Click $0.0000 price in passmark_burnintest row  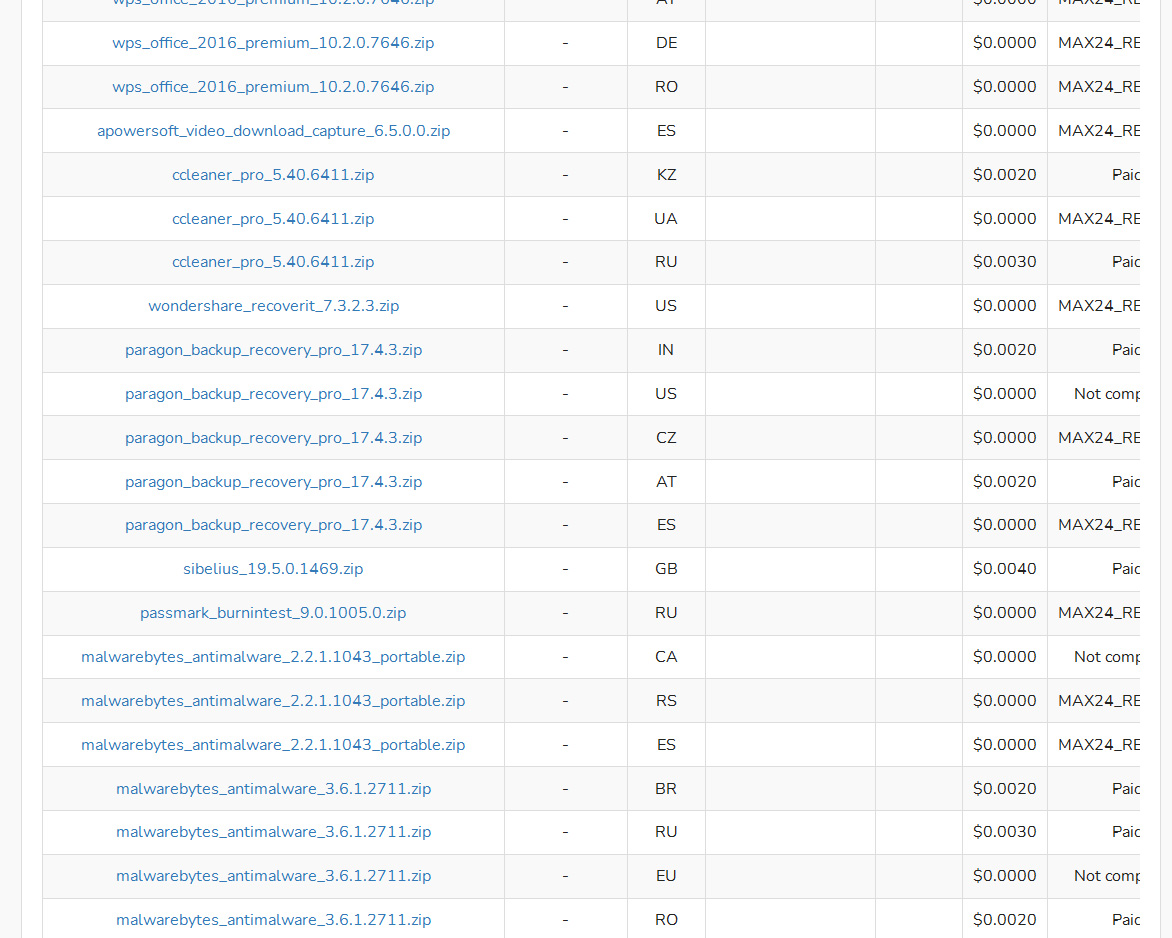1005,614
